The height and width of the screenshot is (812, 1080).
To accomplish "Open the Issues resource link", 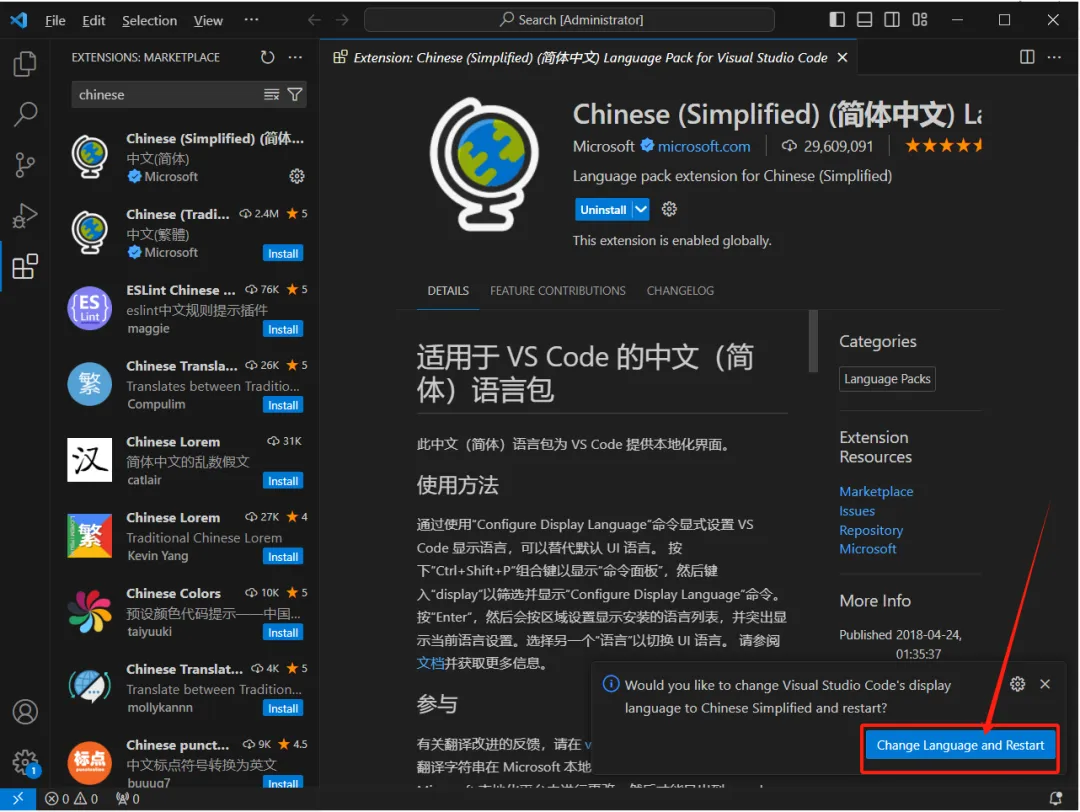I will click(857, 511).
